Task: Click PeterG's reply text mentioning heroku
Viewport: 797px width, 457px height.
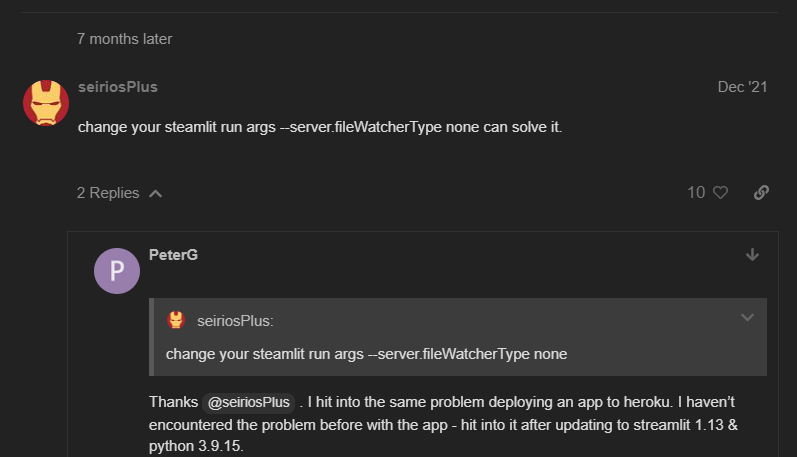Action: pyautogui.click(x=443, y=424)
